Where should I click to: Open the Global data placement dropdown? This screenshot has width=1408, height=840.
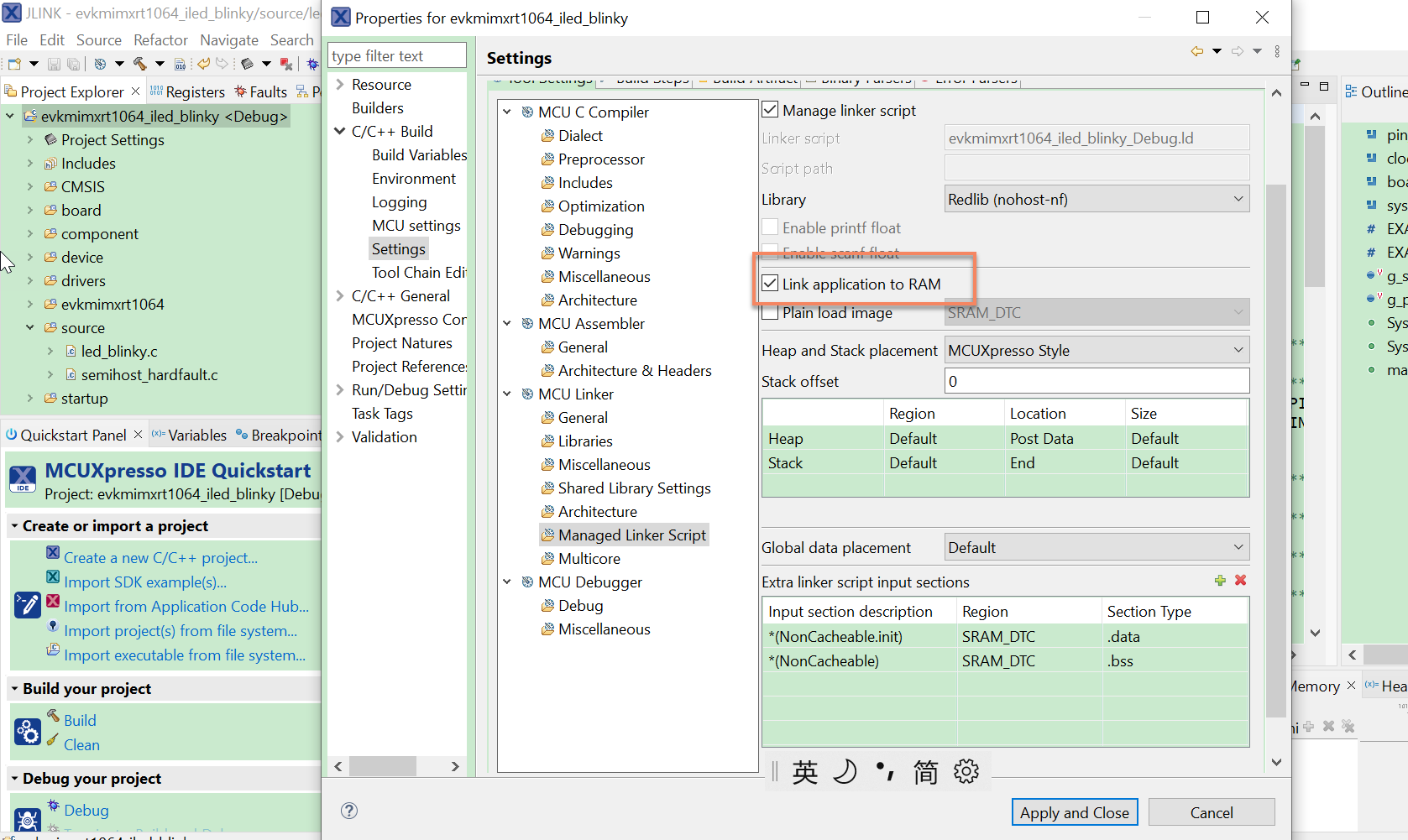[x=1097, y=547]
